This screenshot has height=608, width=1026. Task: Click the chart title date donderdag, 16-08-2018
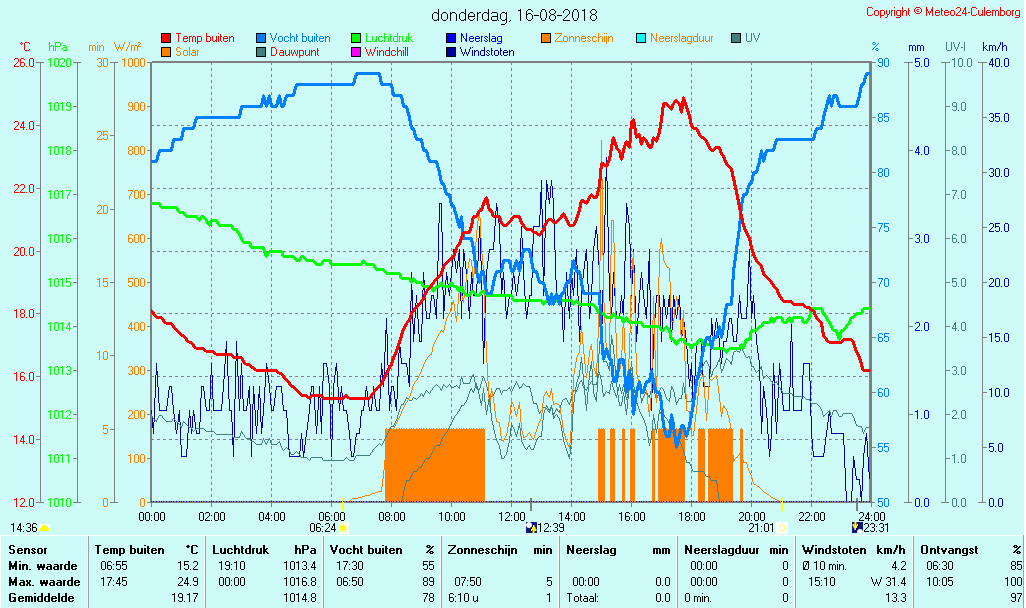tap(514, 15)
